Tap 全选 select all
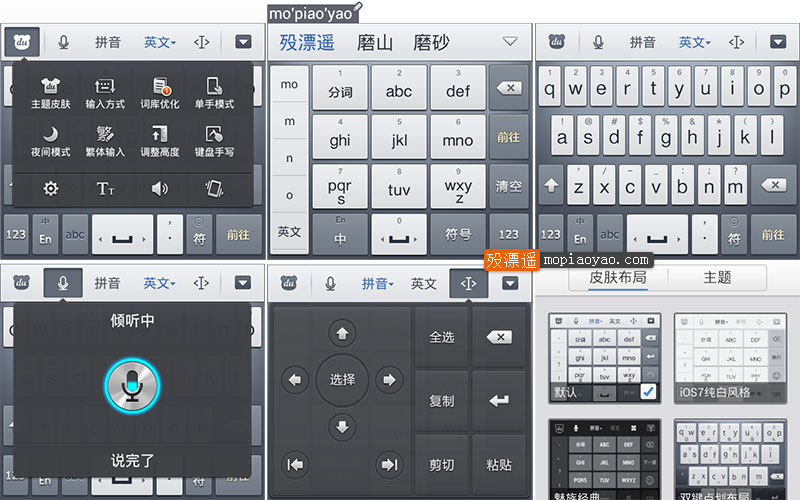Image resolution: width=800 pixels, height=500 pixels. click(x=441, y=337)
